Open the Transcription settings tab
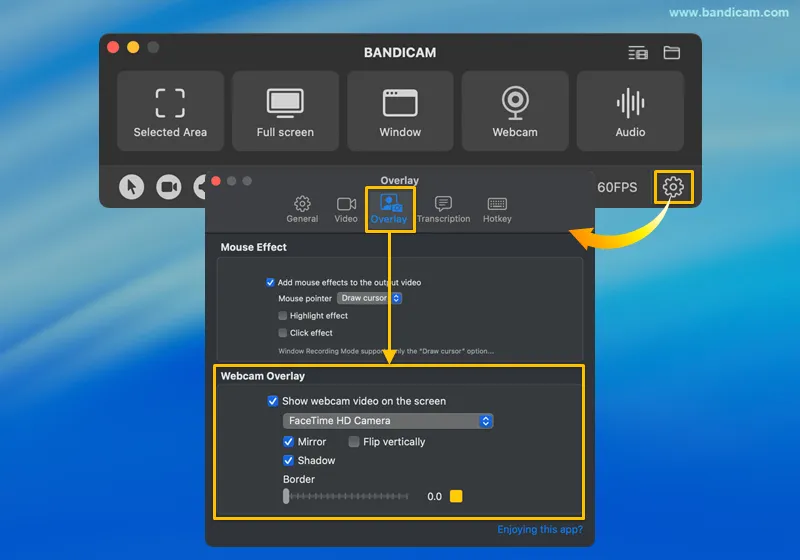This screenshot has width=800, height=560. point(443,210)
